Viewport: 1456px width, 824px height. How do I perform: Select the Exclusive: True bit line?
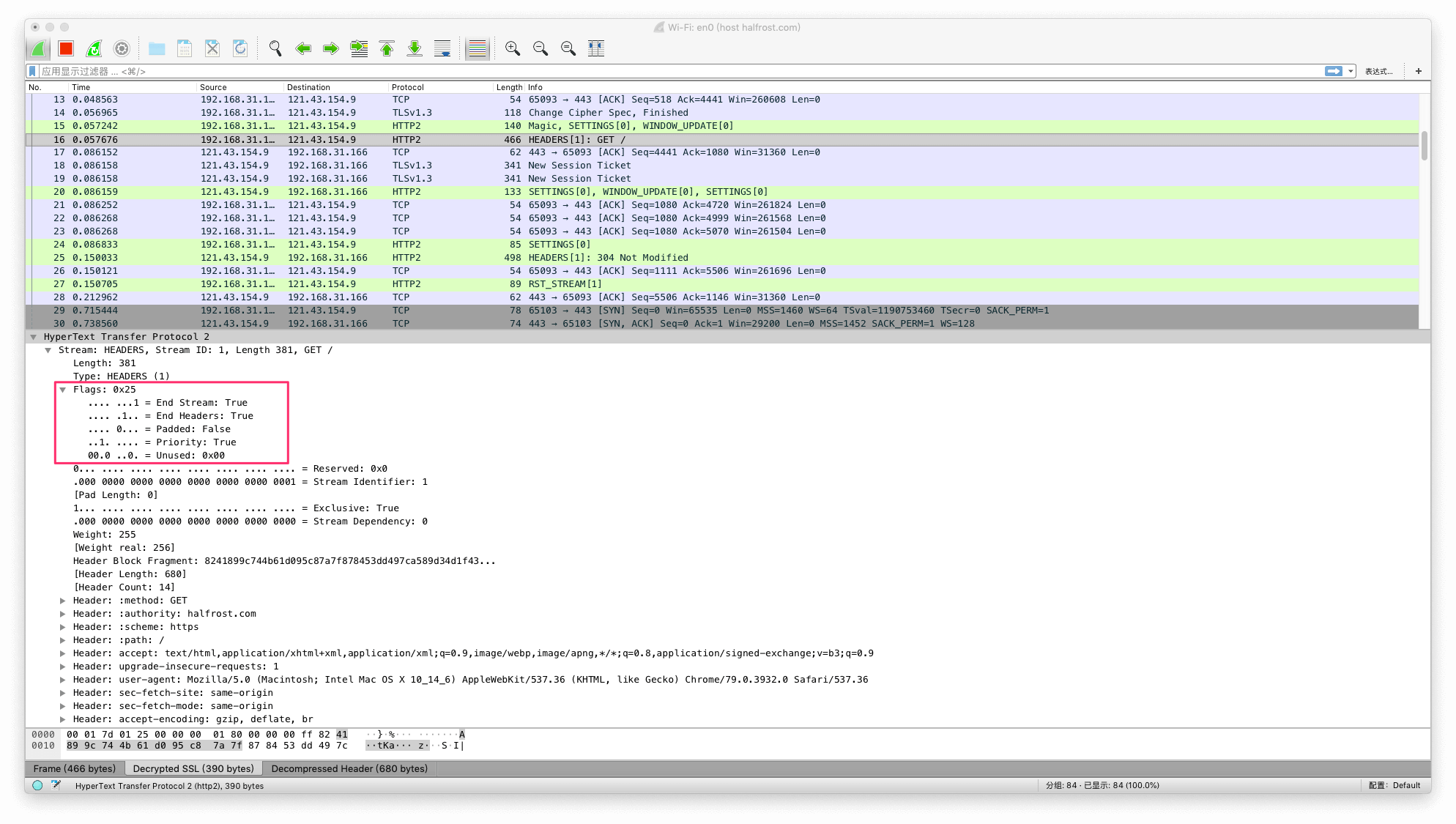point(236,508)
